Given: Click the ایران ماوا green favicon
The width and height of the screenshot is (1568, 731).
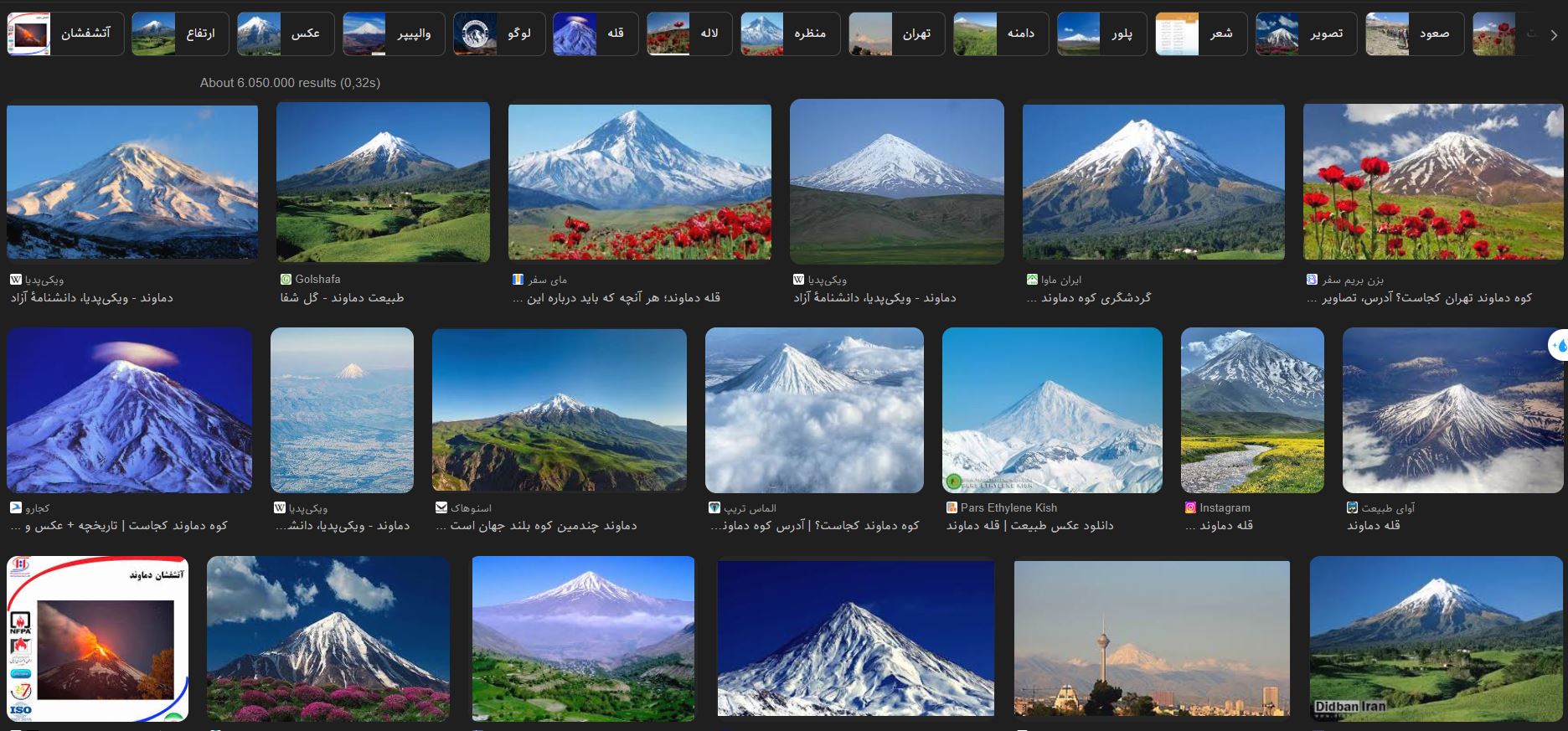Looking at the screenshot, I should tap(1032, 280).
